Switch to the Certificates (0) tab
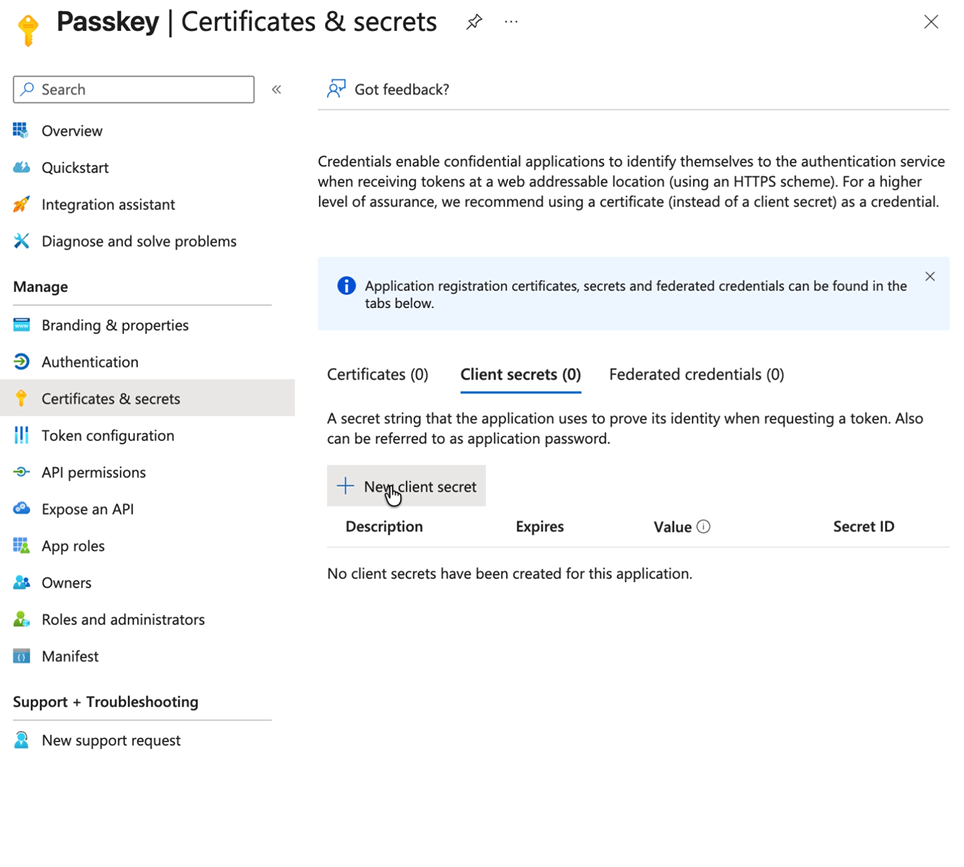 point(377,375)
